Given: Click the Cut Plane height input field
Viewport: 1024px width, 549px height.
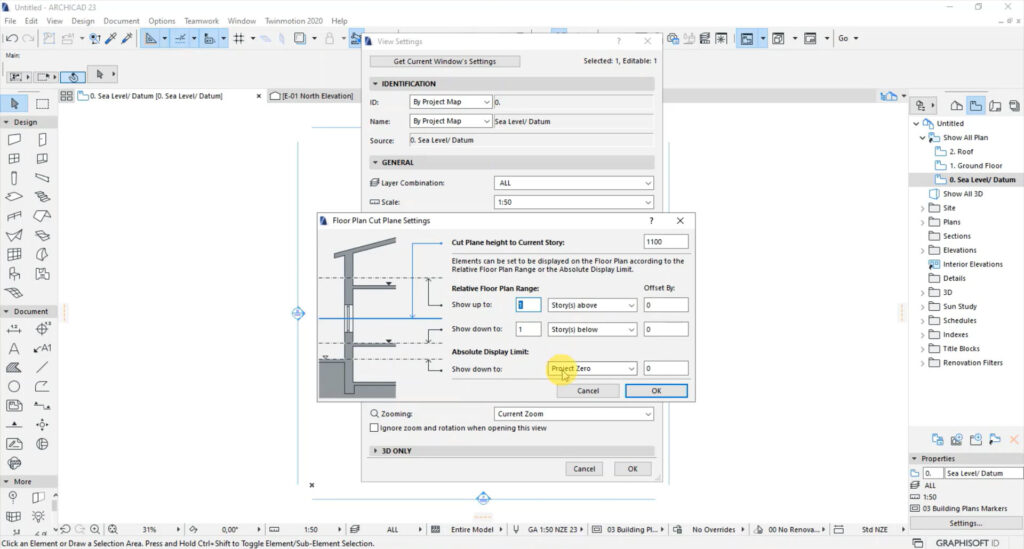Looking at the screenshot, I should (665, 242).
